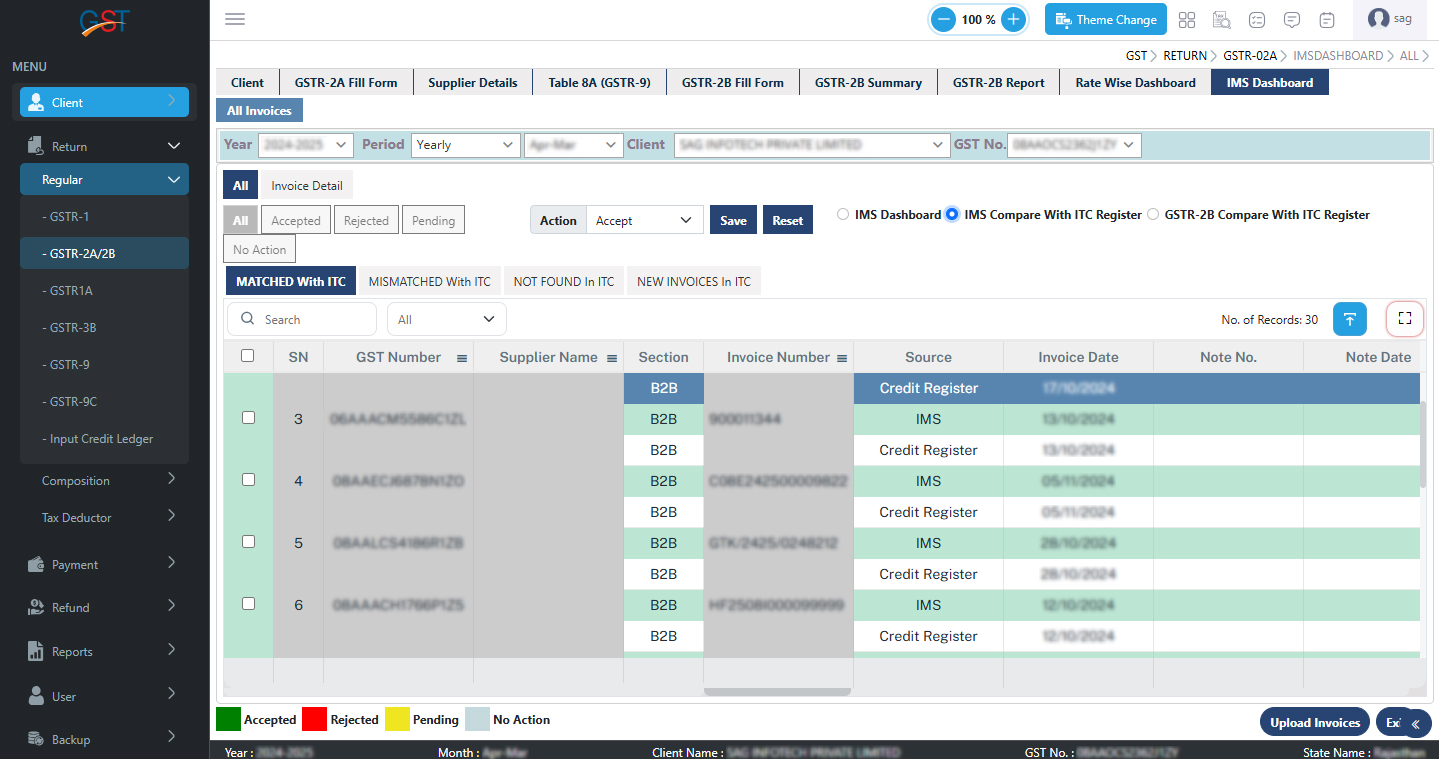The width and height of the screenshot is (1439, 759).
Task: Open the grid apps icon in header
Action: pos(1187,20)
